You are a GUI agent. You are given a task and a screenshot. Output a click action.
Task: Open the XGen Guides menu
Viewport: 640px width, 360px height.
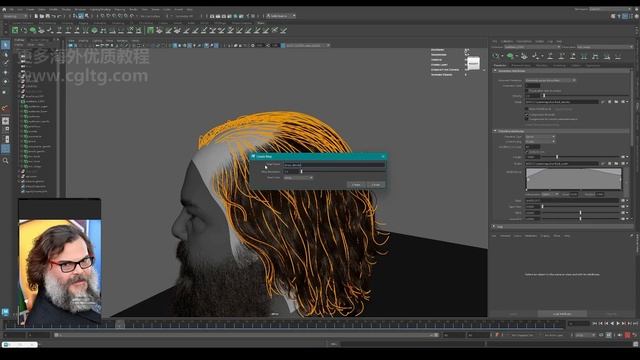pyautogui.click(x=540, y=41)
